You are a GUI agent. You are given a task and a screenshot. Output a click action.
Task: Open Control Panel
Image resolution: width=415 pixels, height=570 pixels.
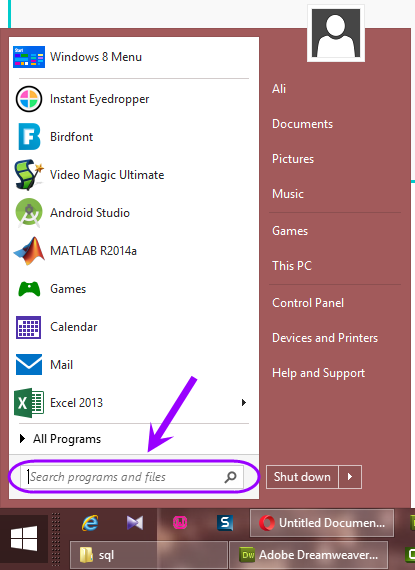(x=308, y=303)
